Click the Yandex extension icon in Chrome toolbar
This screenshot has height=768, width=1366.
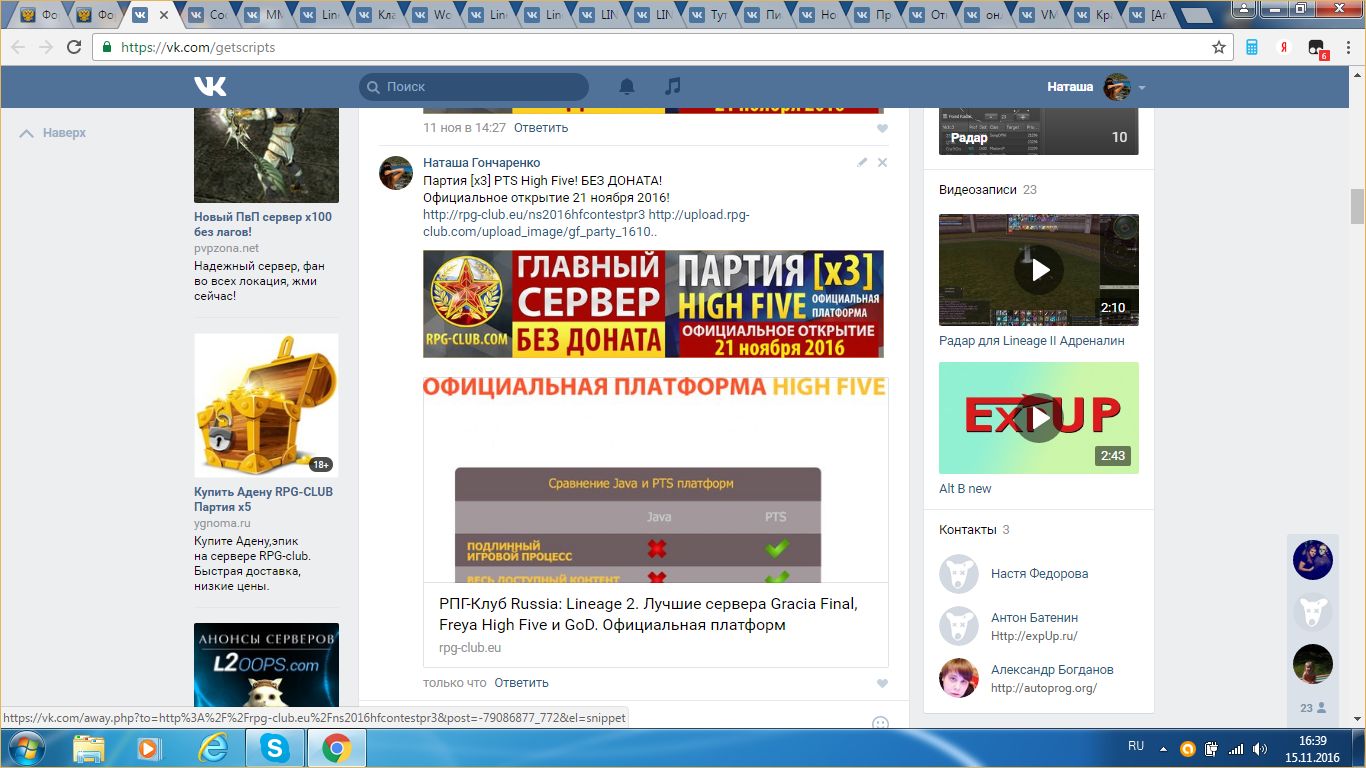(x=1283, y=47)
